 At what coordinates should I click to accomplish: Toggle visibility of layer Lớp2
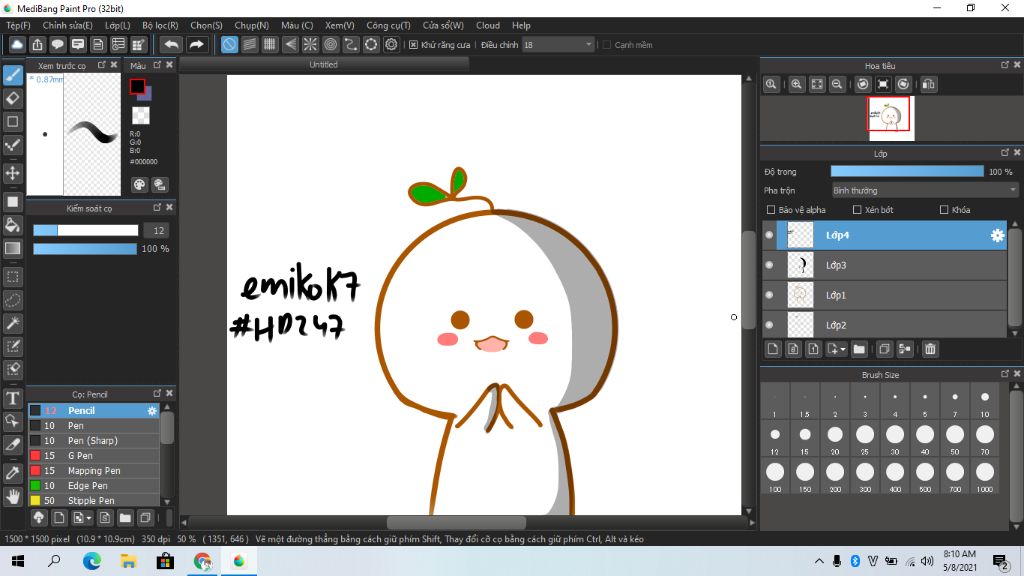769,325
